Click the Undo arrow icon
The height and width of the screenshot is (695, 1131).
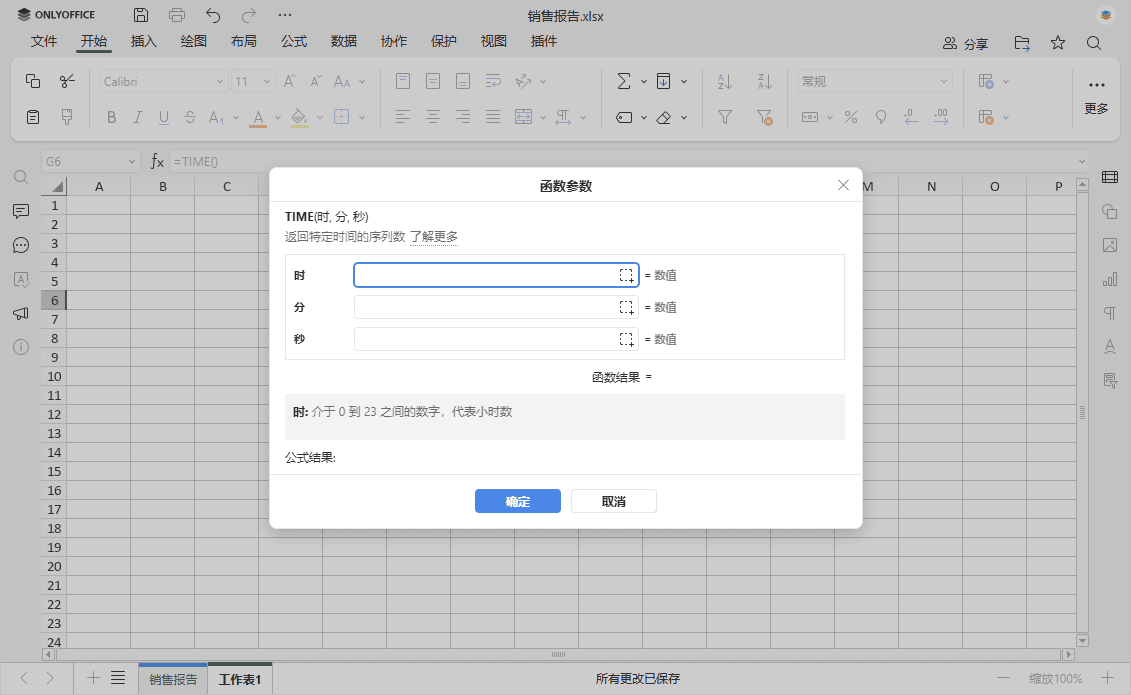(213, 15)
